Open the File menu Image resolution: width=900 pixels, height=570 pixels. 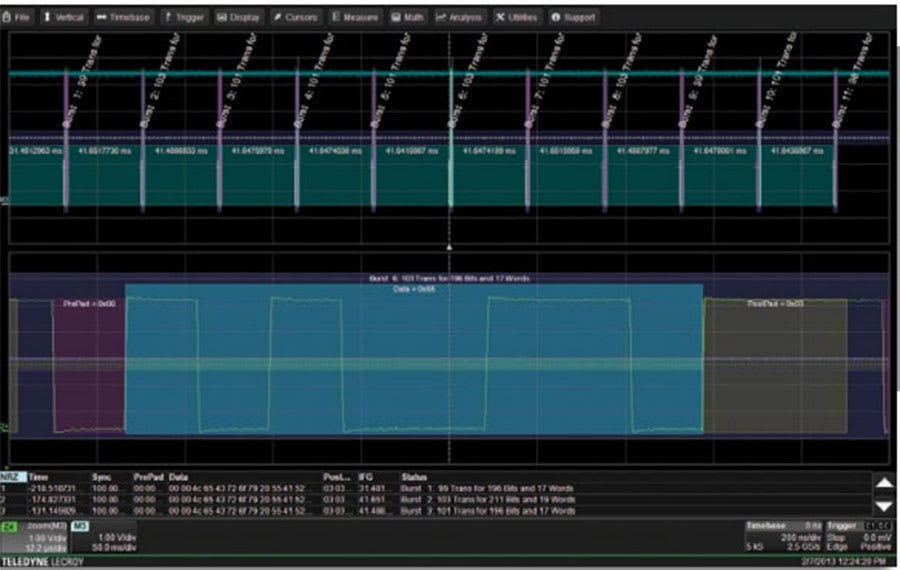16,17
